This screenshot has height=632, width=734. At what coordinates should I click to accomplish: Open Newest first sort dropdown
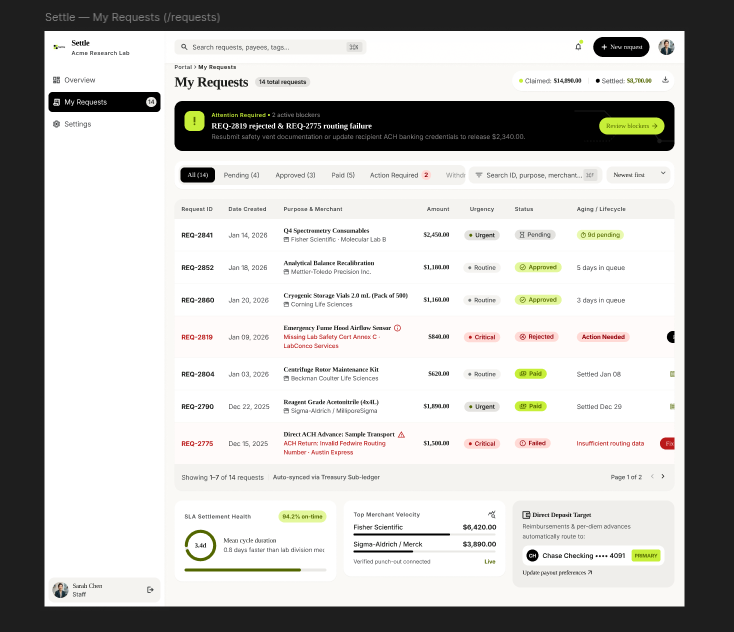[x=639, y=175]
